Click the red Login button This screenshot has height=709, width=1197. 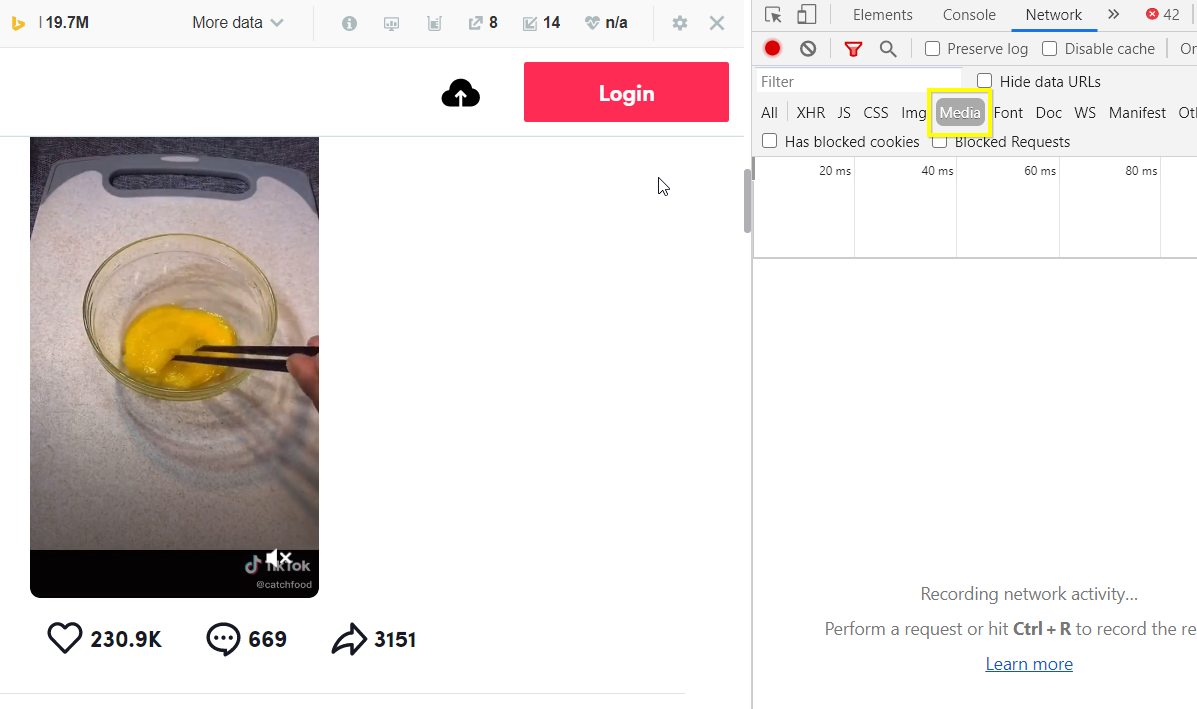click(626, 92)
